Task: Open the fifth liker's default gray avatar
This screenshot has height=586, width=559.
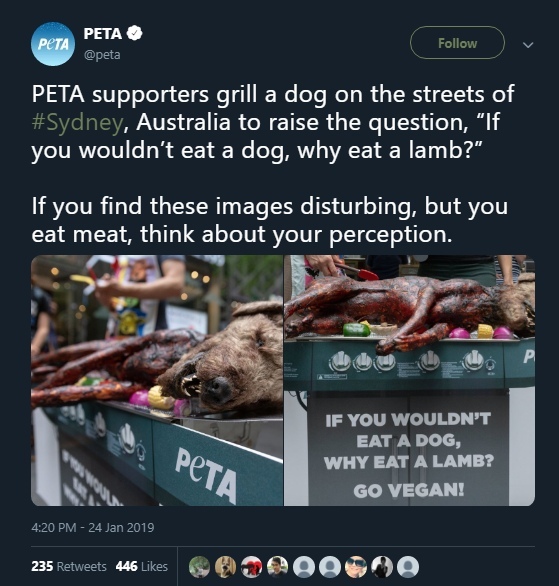Action: (x=303, y=567)
